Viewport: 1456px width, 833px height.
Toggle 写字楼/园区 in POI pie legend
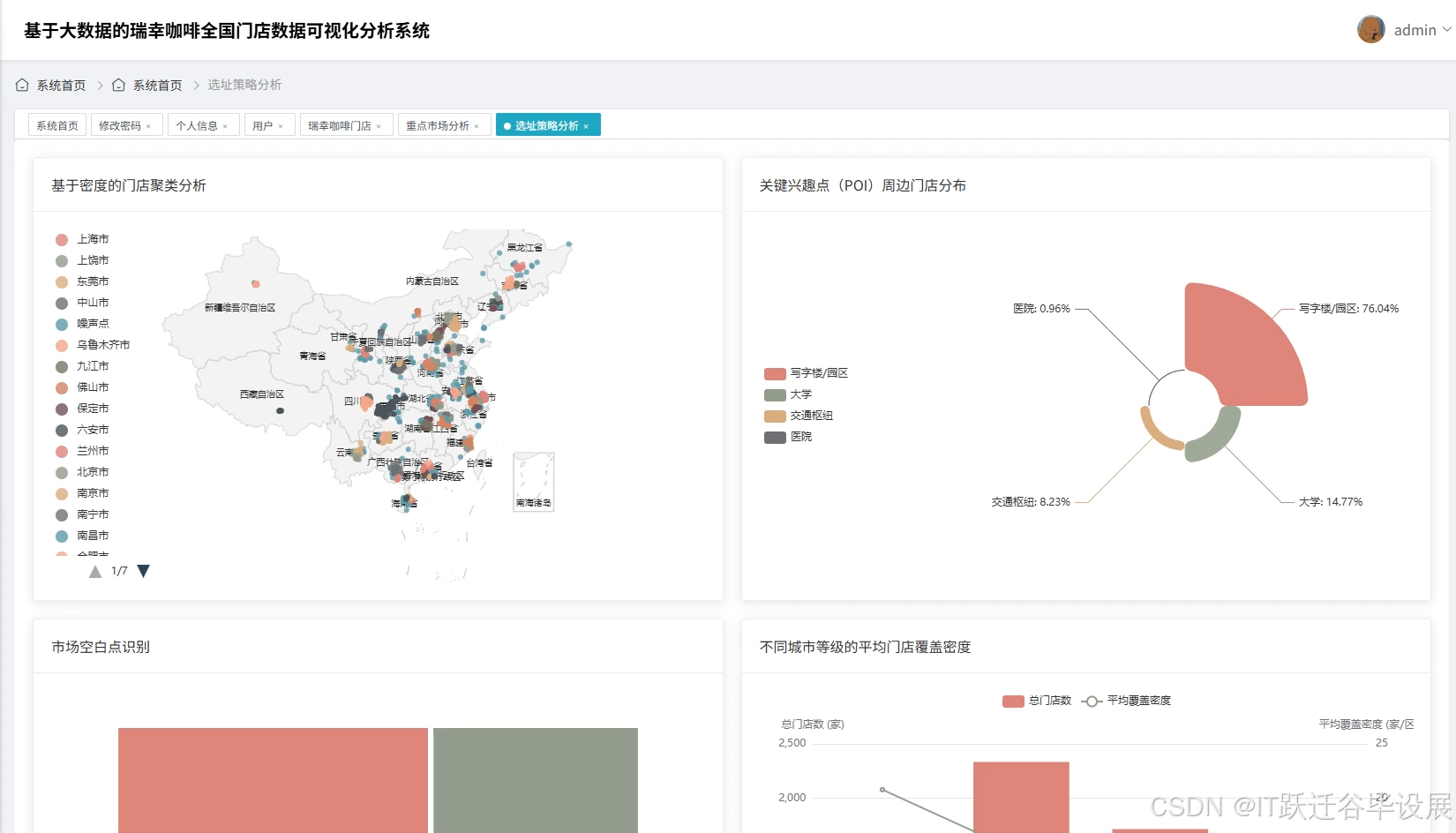coord(806,373)
